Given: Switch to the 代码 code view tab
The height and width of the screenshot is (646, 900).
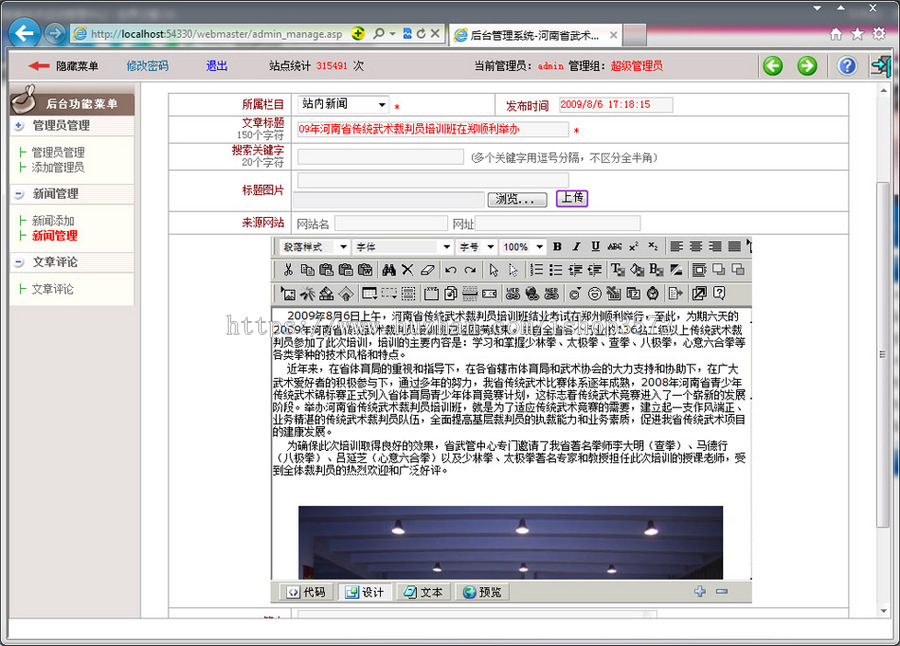Looking at the screenshot, I should 305,591.
